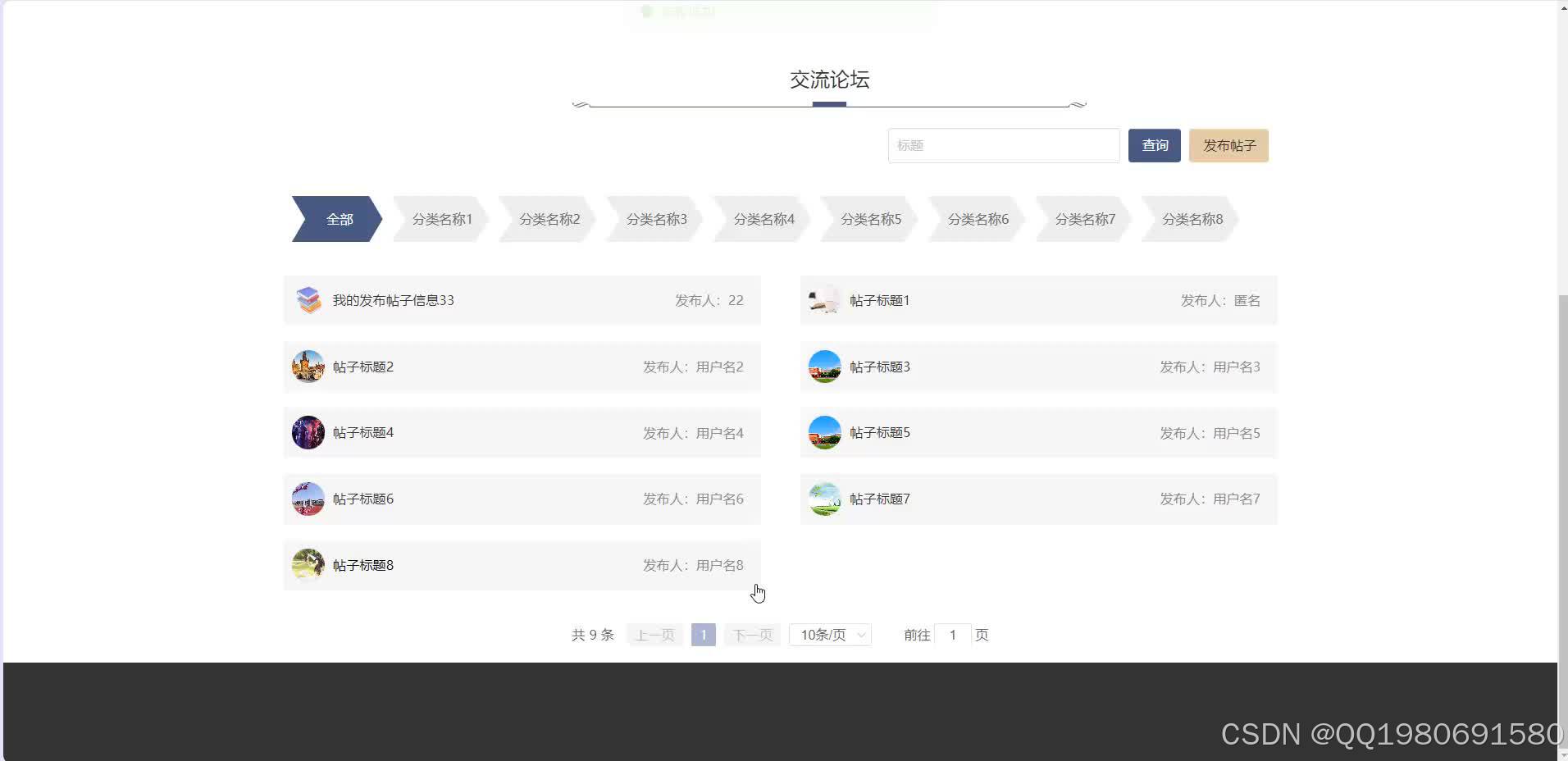Screen dimensions: 1568x761
Task: Click the golf avatar of 帖子标题8
Action: click(308, 564)
